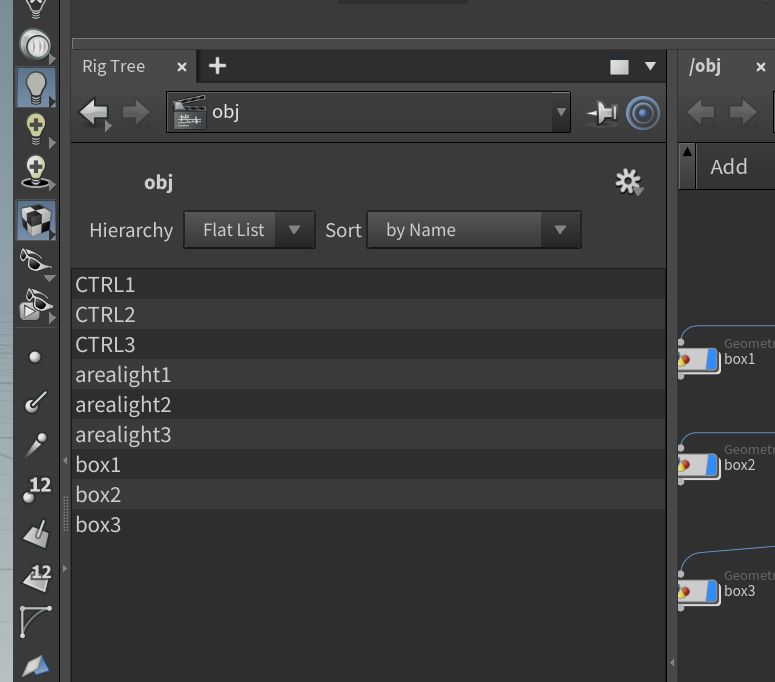The height and width of the screenshot is (682, 775).
Task: Click the sunglasses with play arrow icon
Action: click(36, 305)
